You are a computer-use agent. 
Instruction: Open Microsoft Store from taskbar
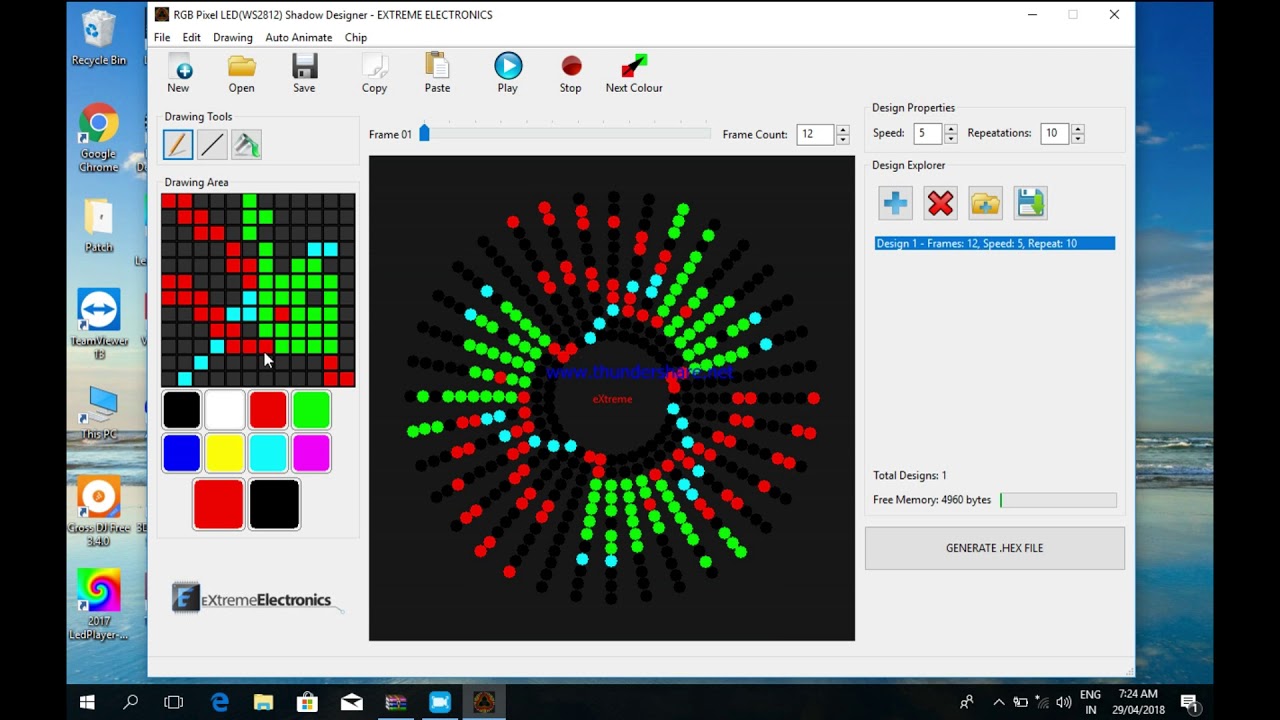(307, 702)
